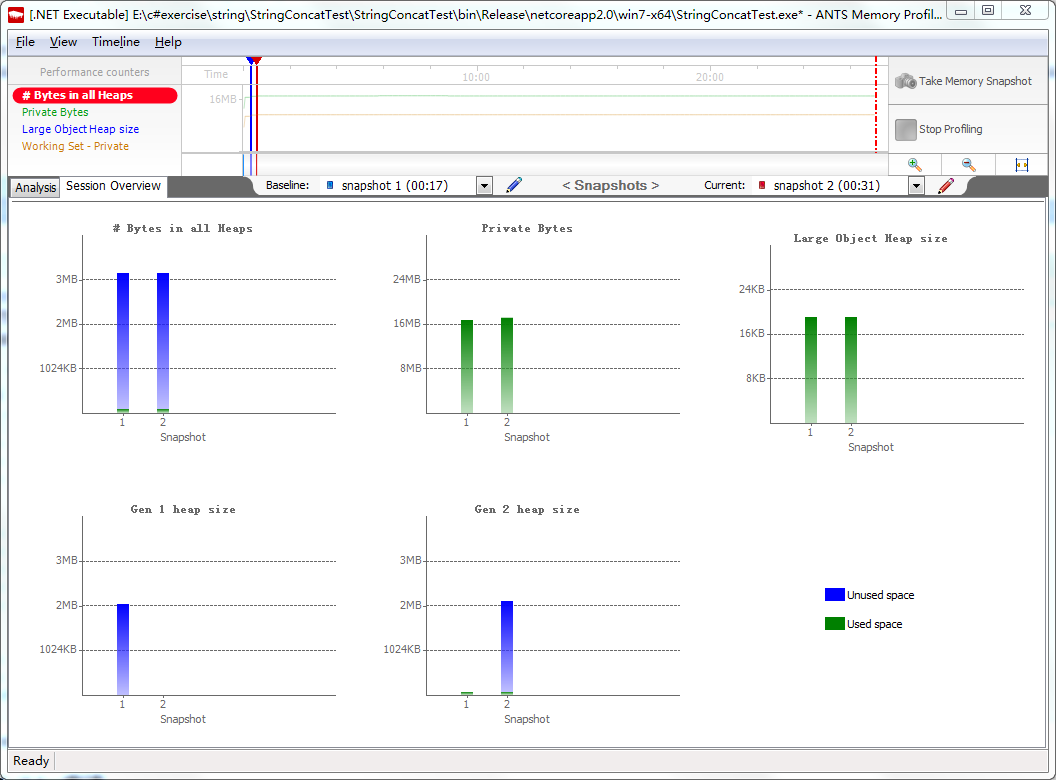Maximize the profiler window
The height and width of the screenshot is (780, 1056).
[x=988, y=10]
